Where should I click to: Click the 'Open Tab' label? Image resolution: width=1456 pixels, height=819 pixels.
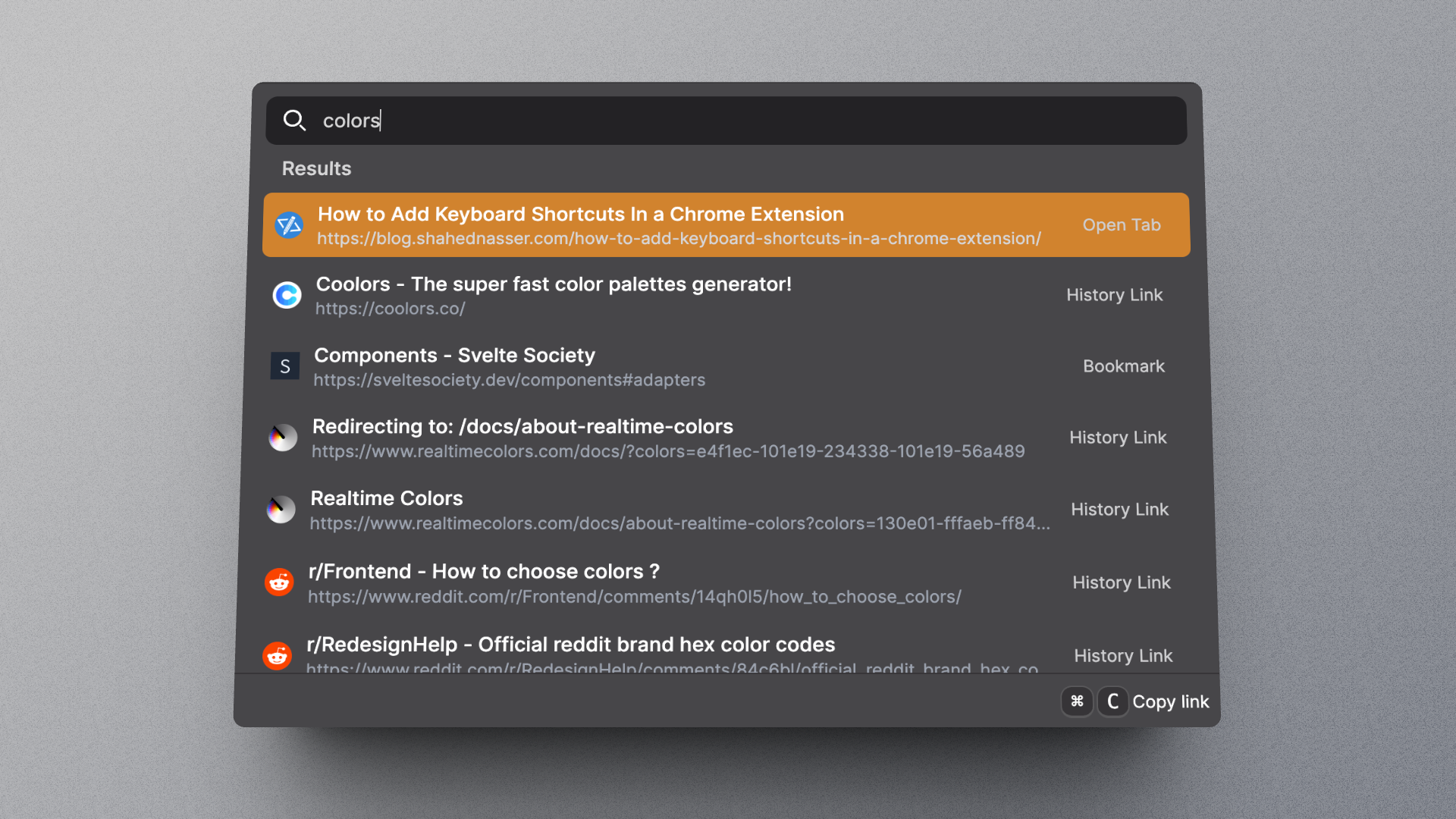(x=1121, y=225)
